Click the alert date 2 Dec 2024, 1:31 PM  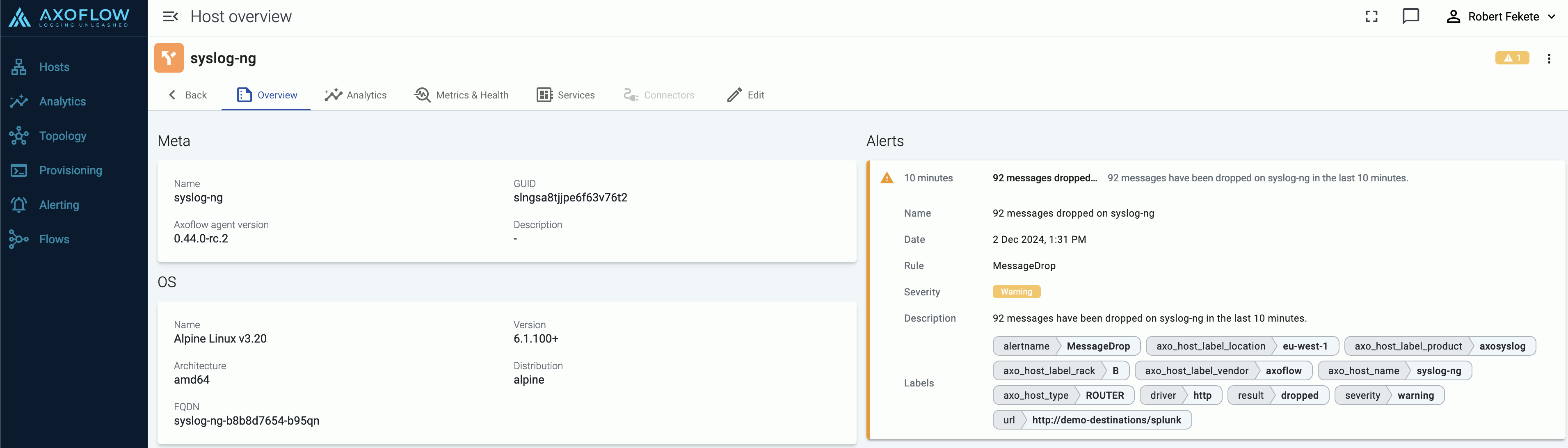[x=1039, y=240]
